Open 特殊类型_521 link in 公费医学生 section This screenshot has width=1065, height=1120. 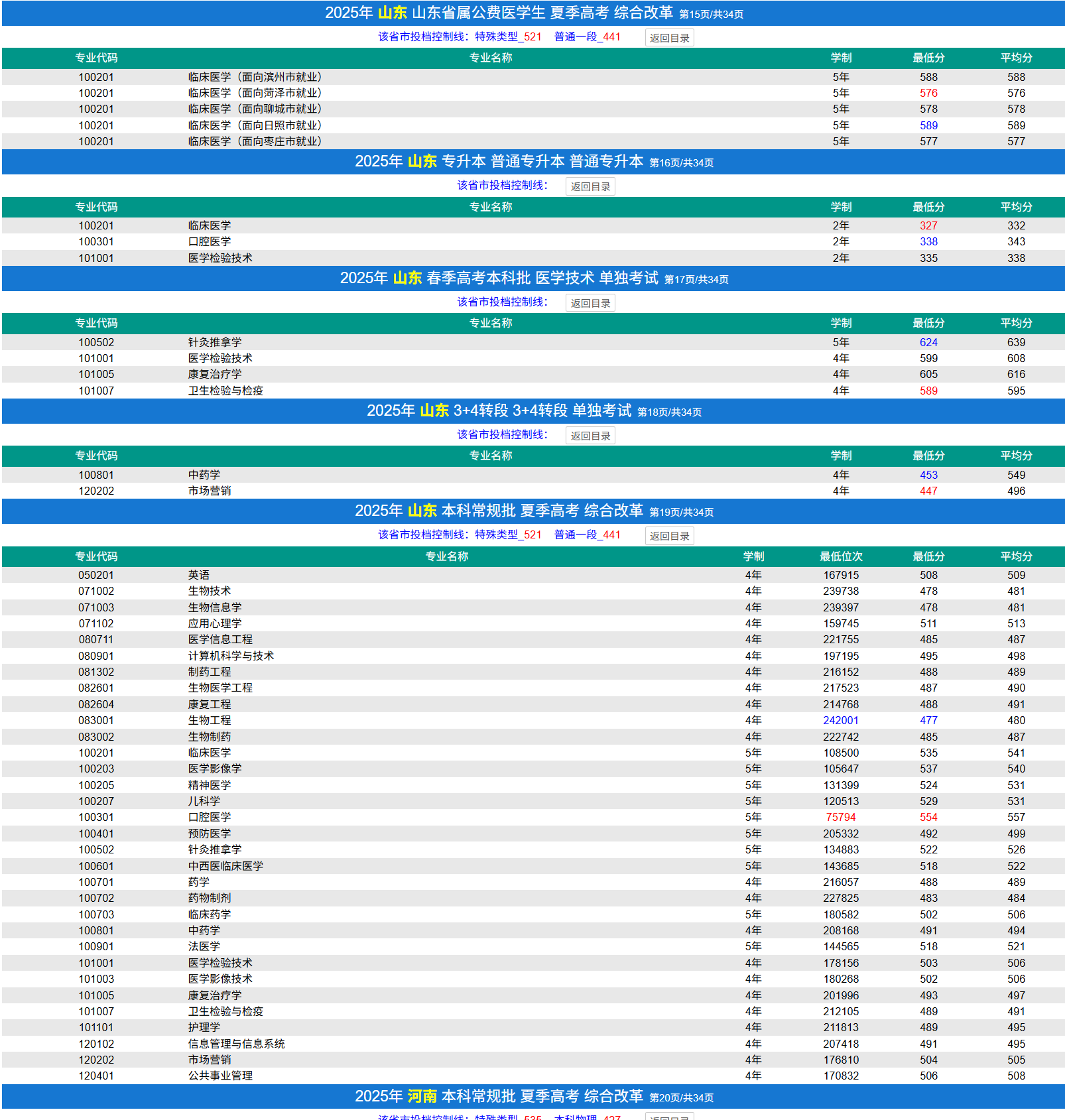pyautogui.click(x=508, y=37)
